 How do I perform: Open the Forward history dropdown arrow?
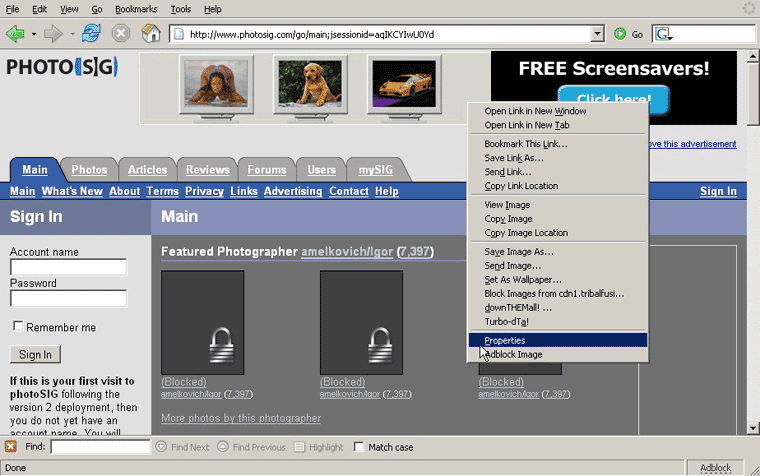(x=72, y=34)
